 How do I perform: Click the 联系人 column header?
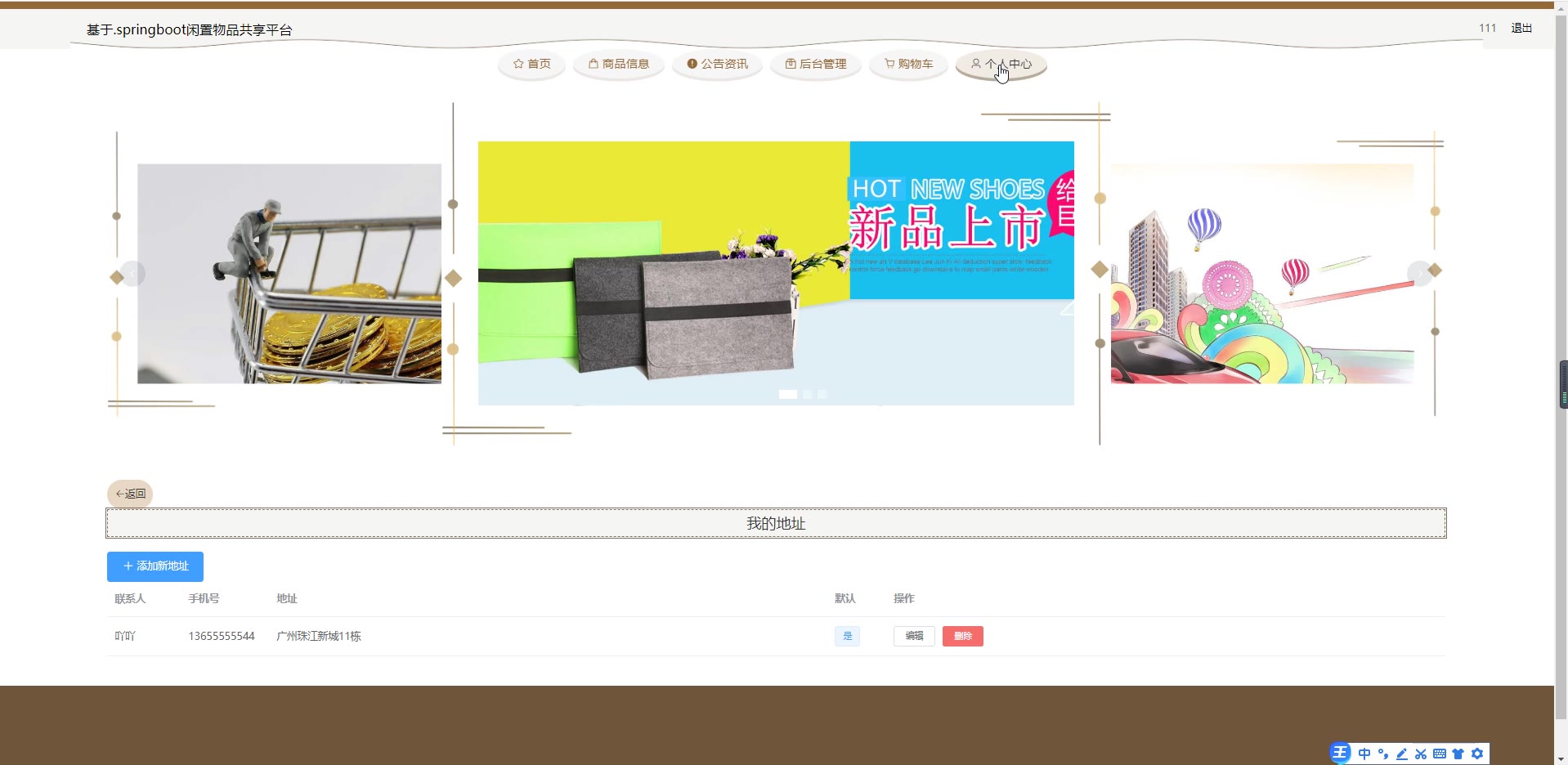pos(130,598)
